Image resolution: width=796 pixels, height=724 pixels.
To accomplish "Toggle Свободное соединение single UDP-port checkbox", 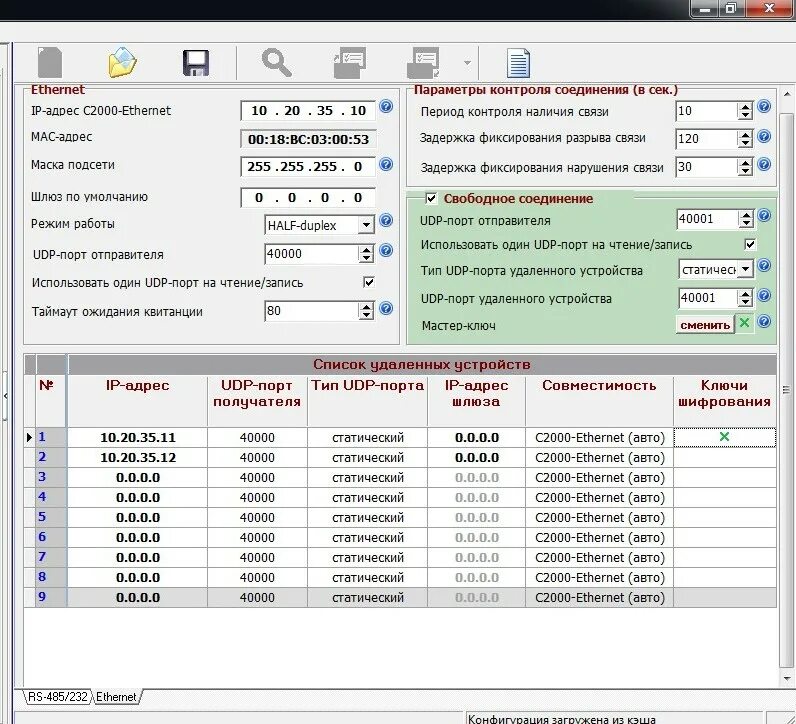I will pyautogui.click(x=750, y=244).
